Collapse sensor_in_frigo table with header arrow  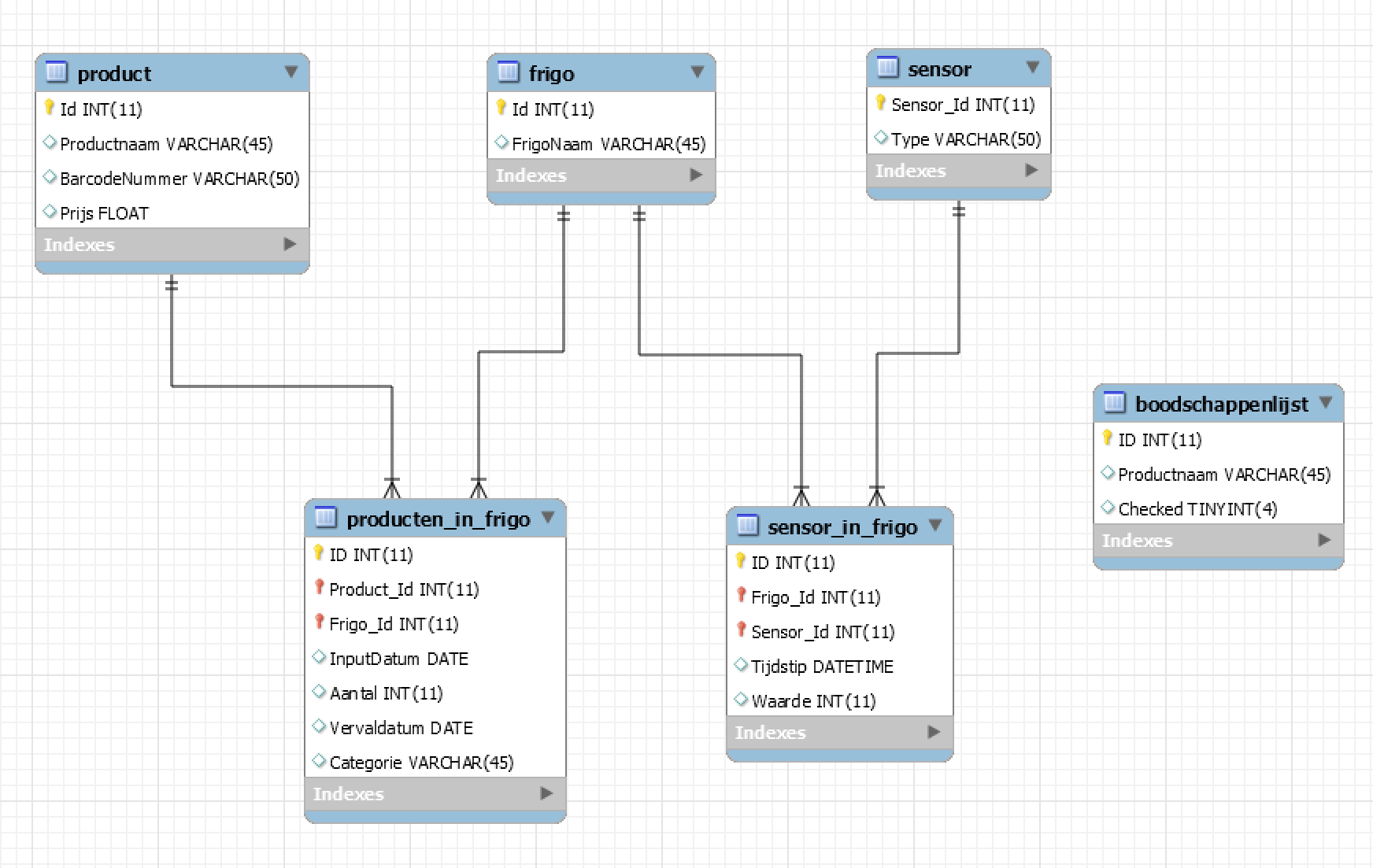pyautogui.click(x=934, y=525)
